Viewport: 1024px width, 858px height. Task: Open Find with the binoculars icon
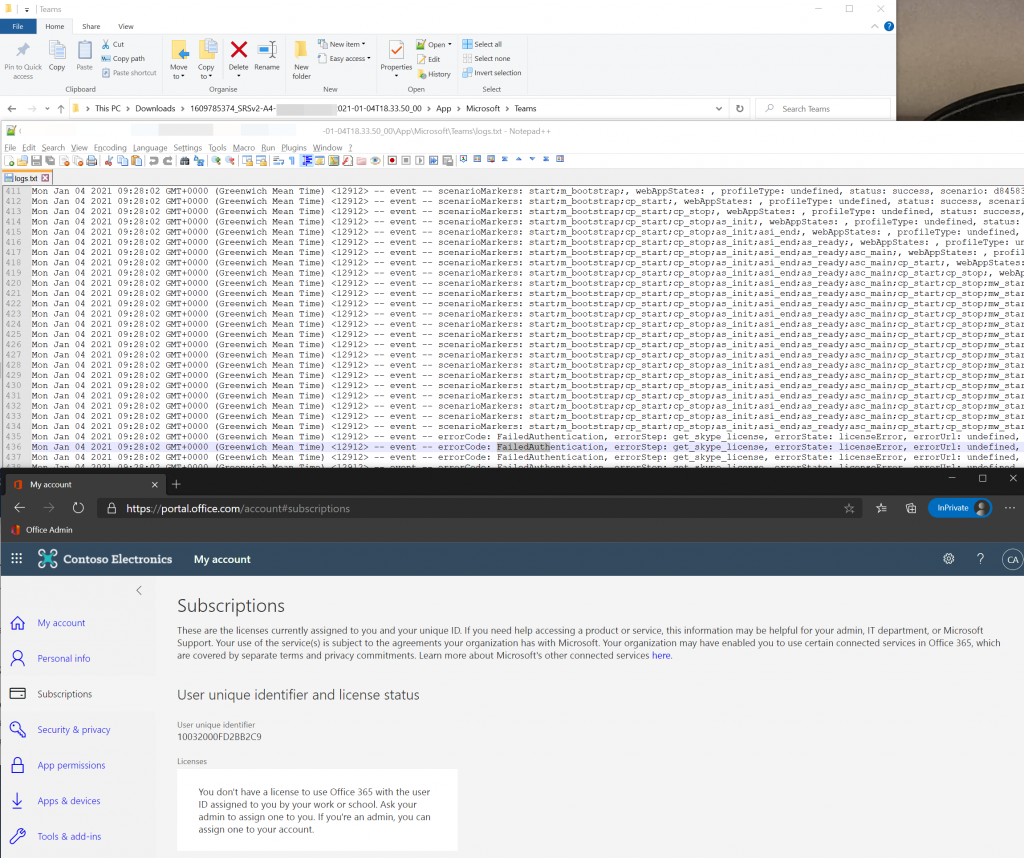tap(184, 161)
